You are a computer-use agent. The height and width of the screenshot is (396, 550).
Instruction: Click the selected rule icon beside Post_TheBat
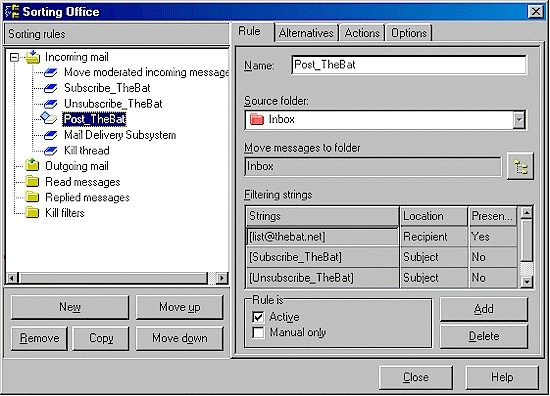pyautogui.click(x=49, y=118)
